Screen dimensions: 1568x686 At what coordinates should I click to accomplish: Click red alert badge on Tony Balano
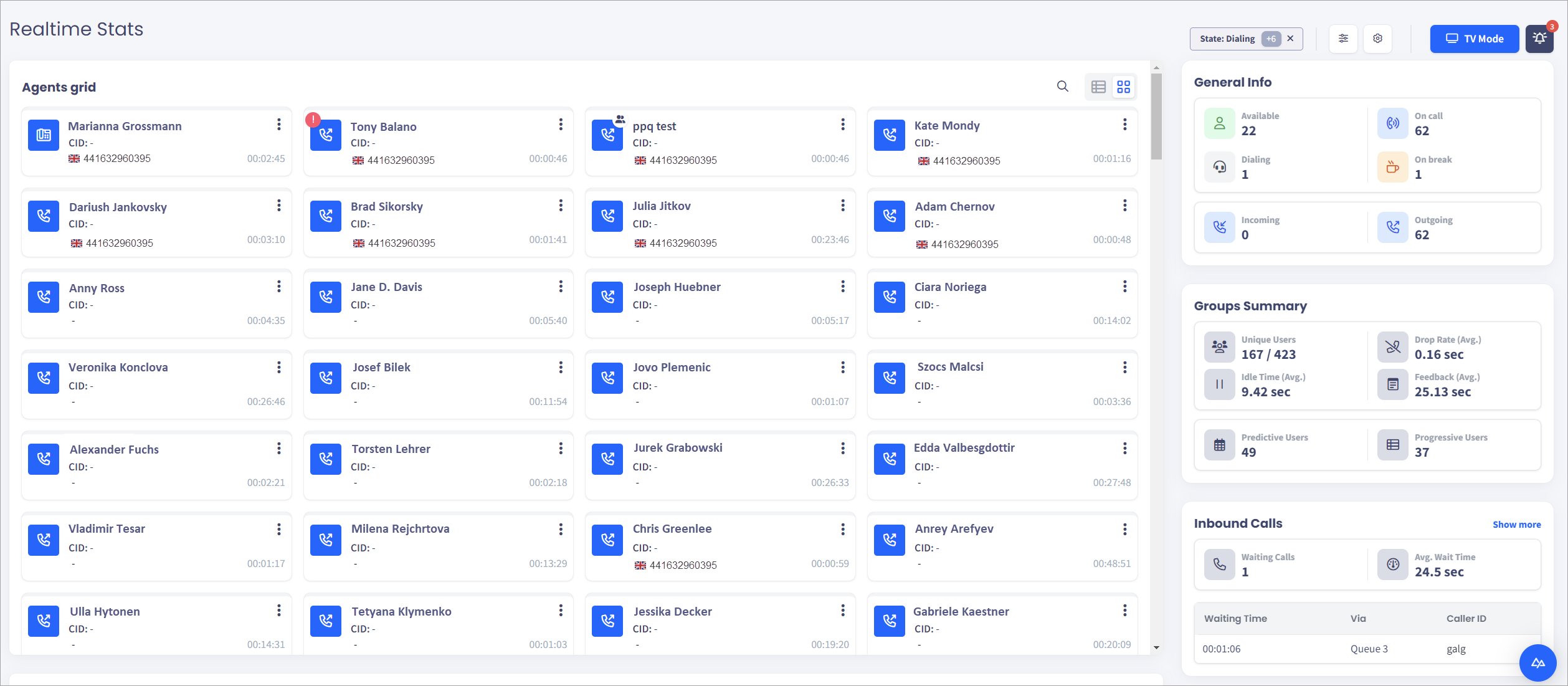pos(313,119)
